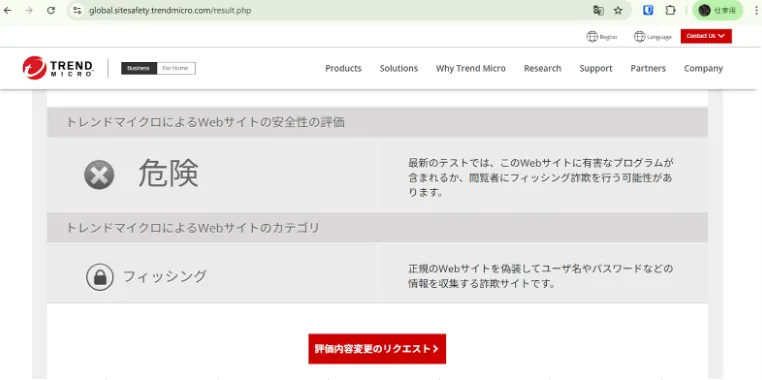Bookmark this page with the star icon
Screen dimensions: 762x380
(x=618, y=10)
